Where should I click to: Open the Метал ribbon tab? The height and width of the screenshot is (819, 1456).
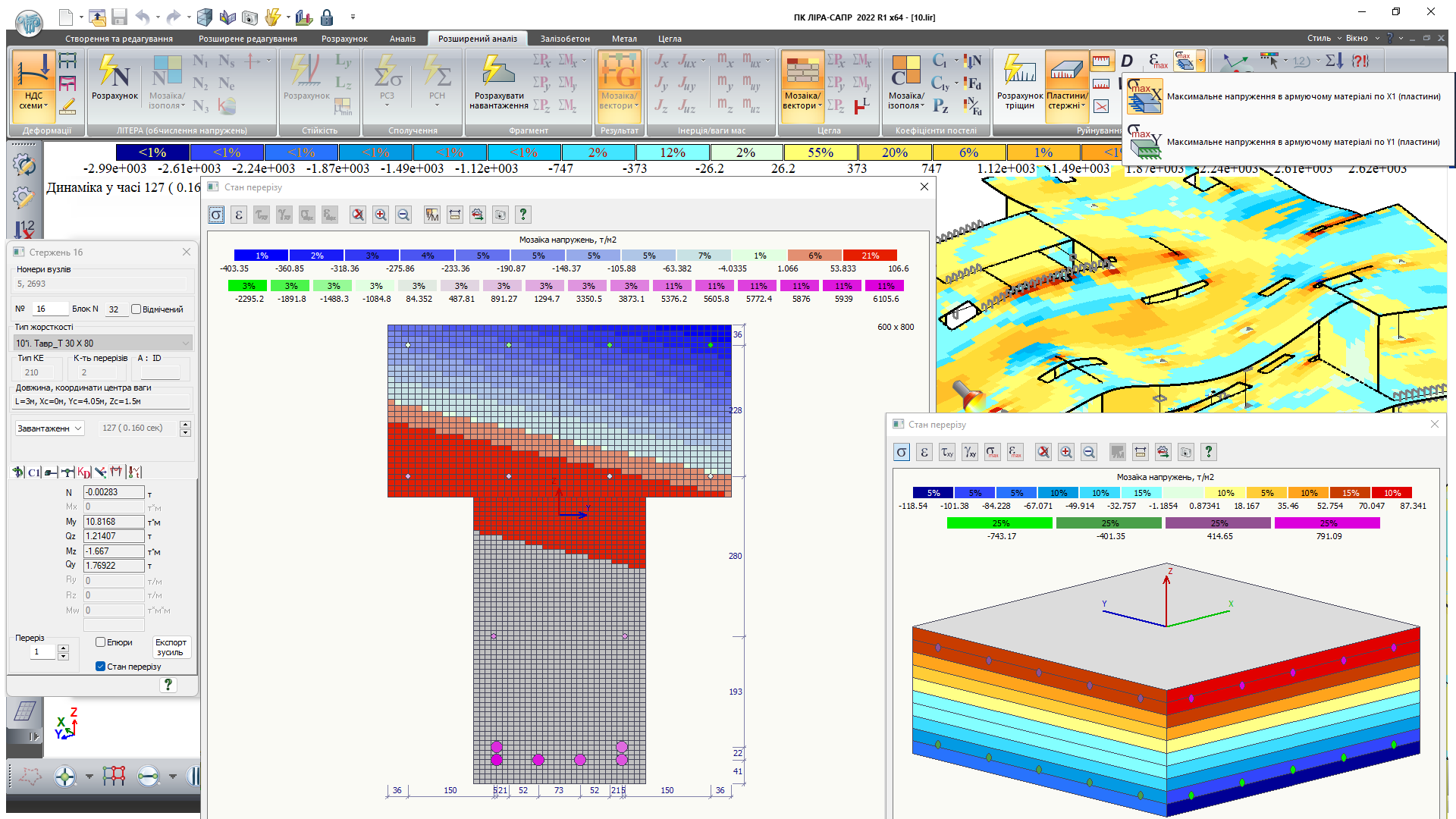coord(624,39)
